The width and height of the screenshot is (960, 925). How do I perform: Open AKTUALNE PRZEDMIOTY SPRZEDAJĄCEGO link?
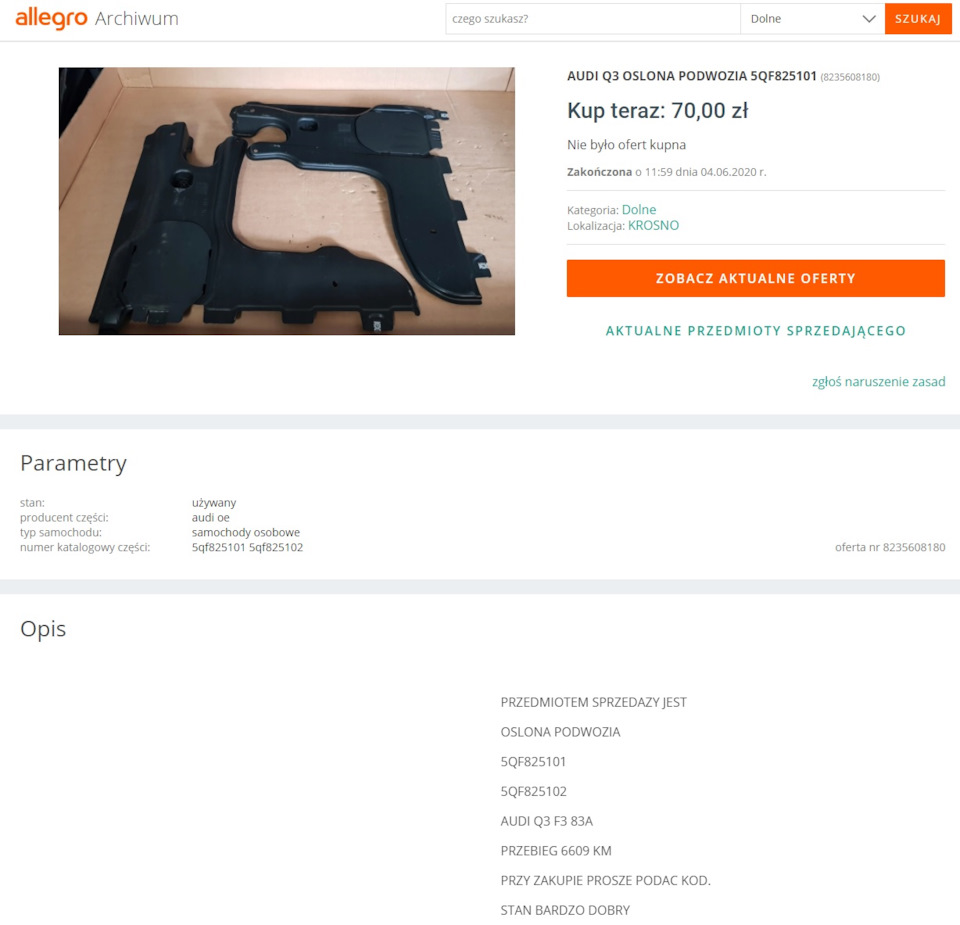756,331
